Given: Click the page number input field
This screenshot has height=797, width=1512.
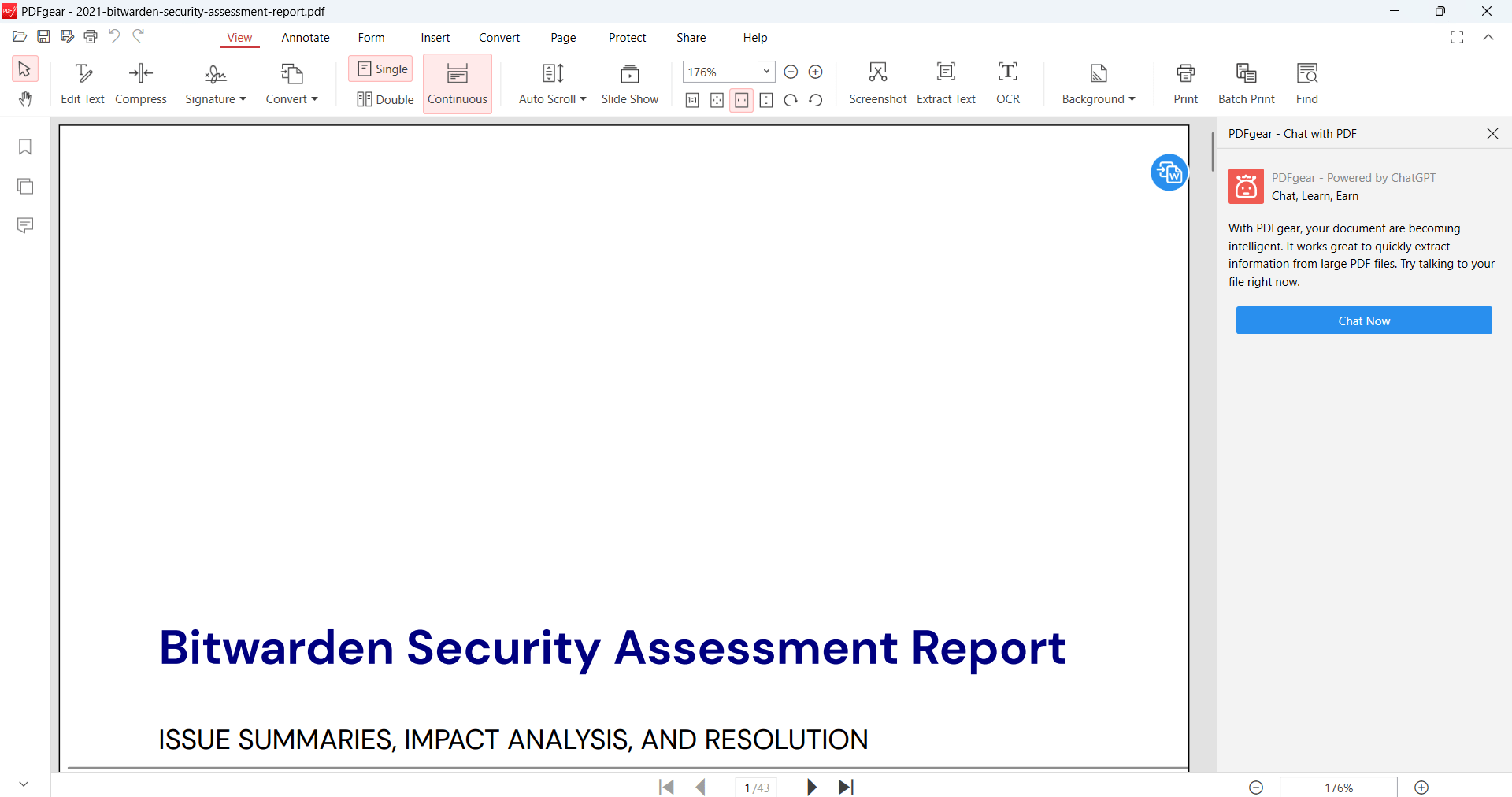Looking at the screenshot, I should (754, 787).
